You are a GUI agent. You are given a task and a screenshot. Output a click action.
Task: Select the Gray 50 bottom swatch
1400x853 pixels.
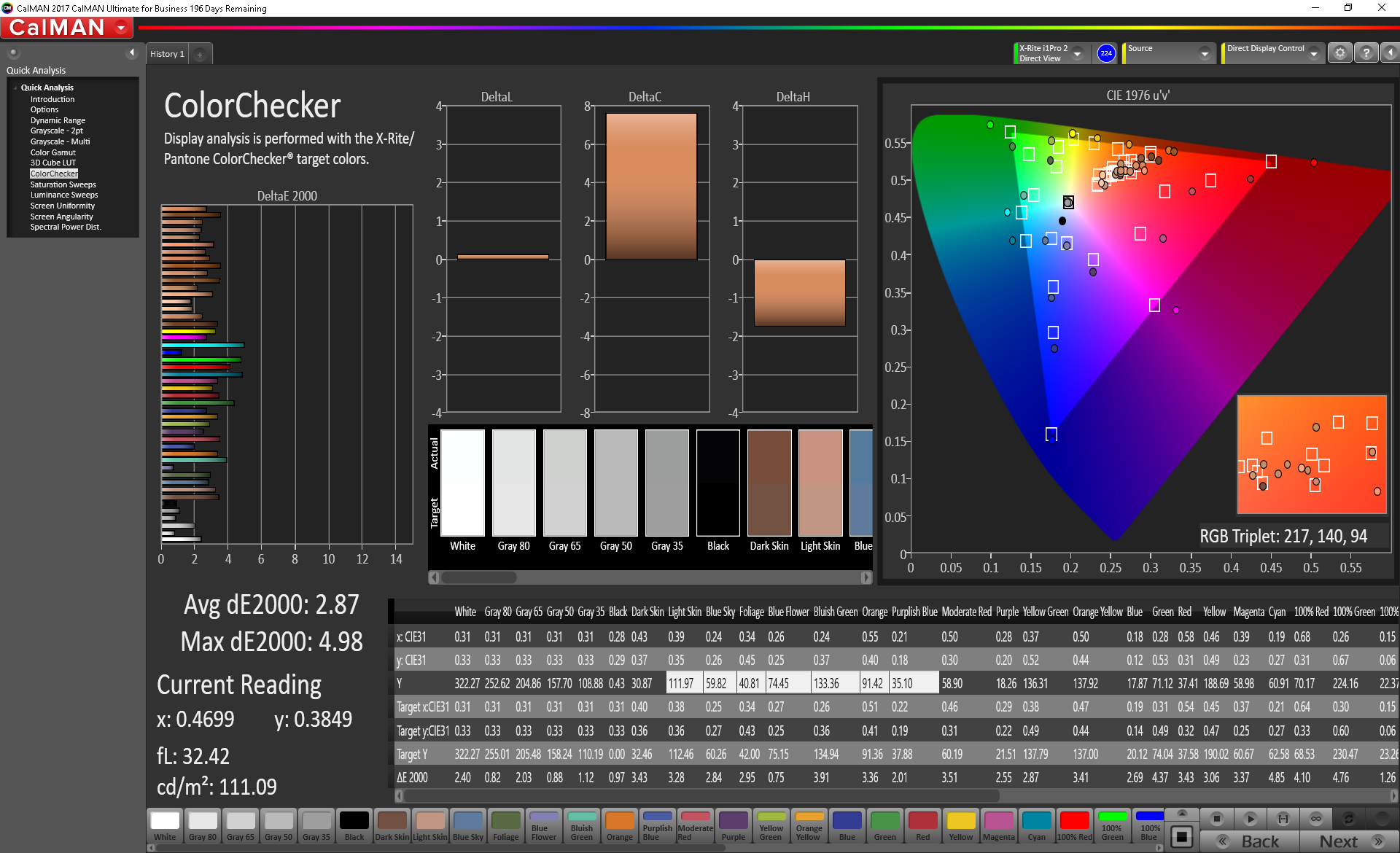click(x=279, y=826)
